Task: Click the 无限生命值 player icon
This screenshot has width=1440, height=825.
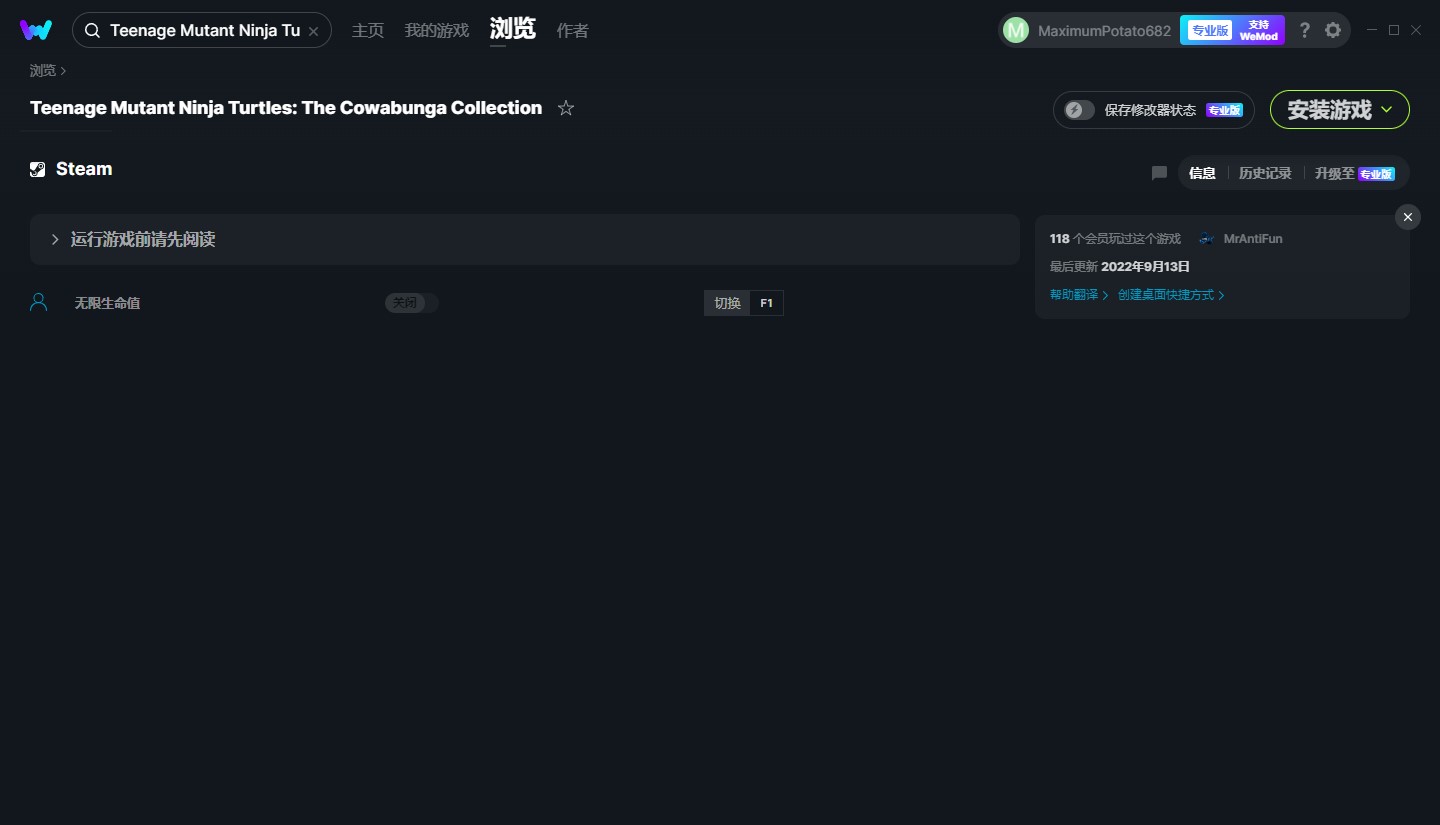Action: (39, 302)
